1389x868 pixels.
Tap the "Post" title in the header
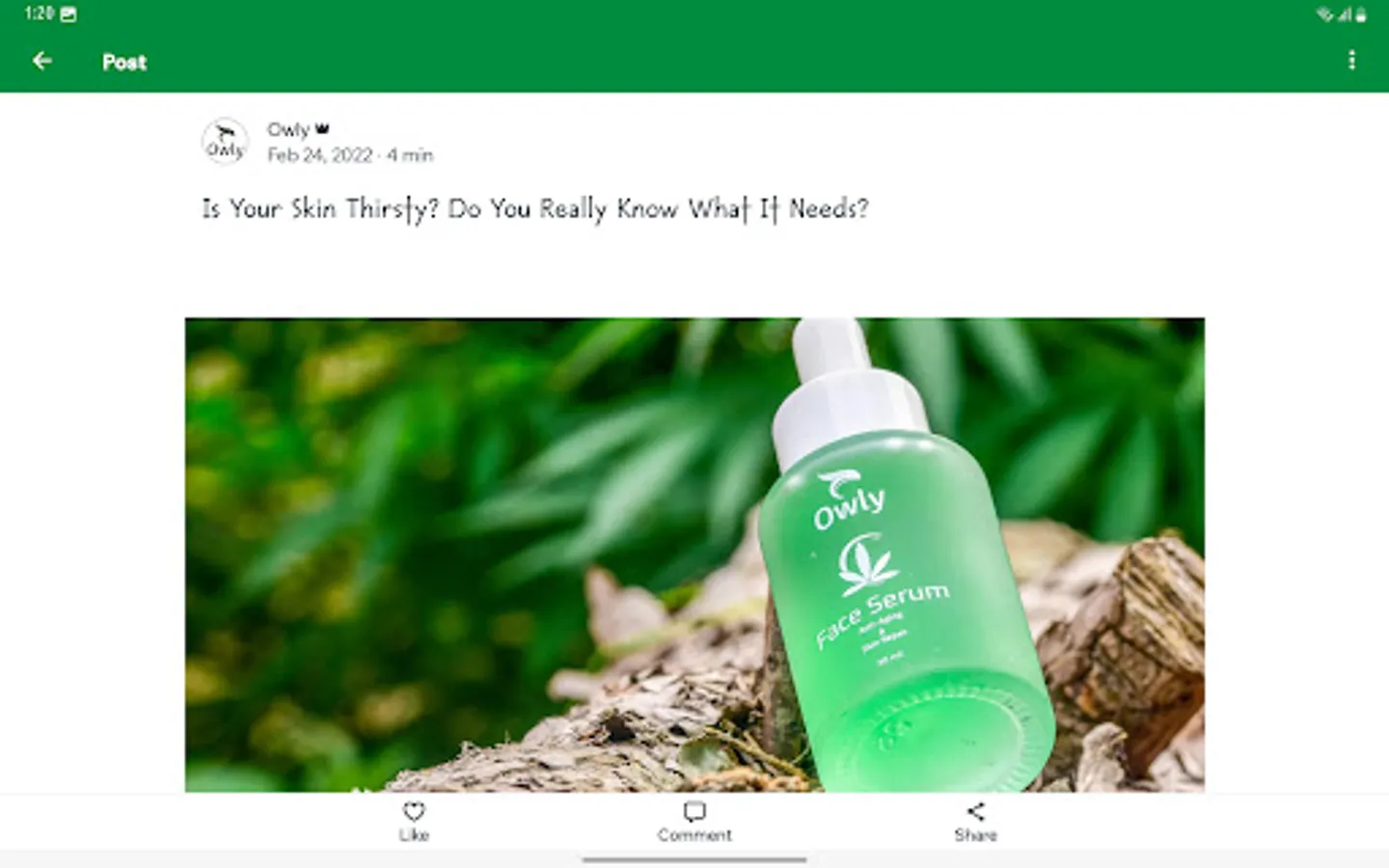pyautogui.click(x=124, y=62)
